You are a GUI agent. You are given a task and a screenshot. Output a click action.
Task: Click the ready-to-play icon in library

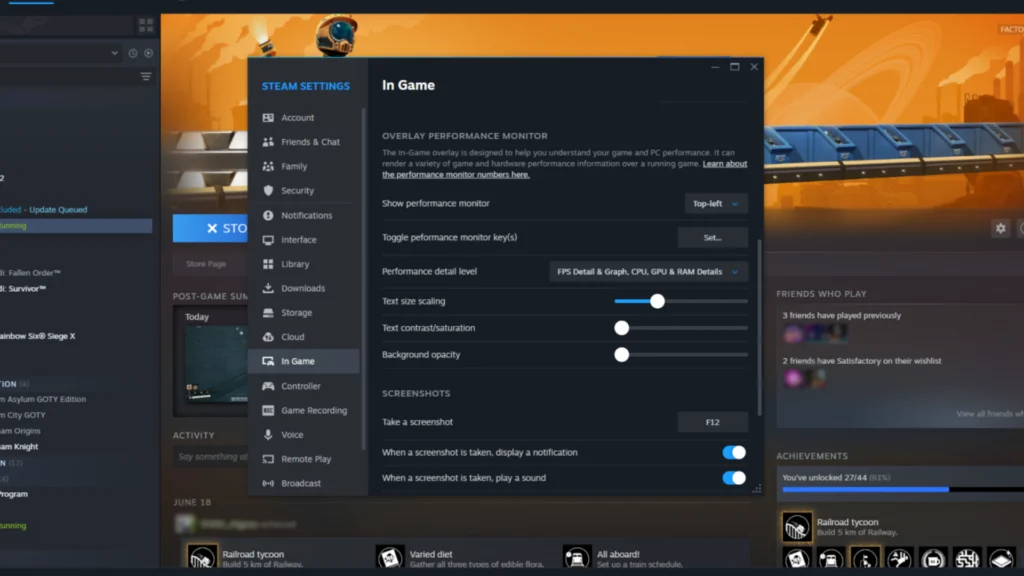(148, 53)
